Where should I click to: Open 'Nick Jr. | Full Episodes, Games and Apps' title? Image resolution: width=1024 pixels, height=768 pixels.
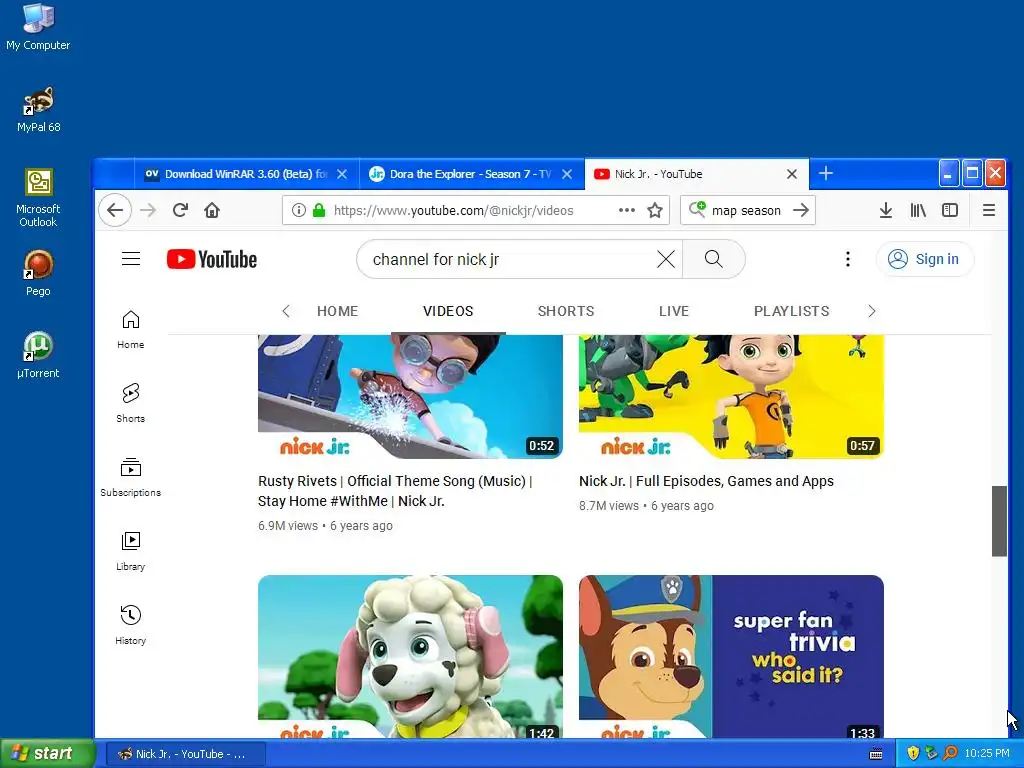point(706,481)
